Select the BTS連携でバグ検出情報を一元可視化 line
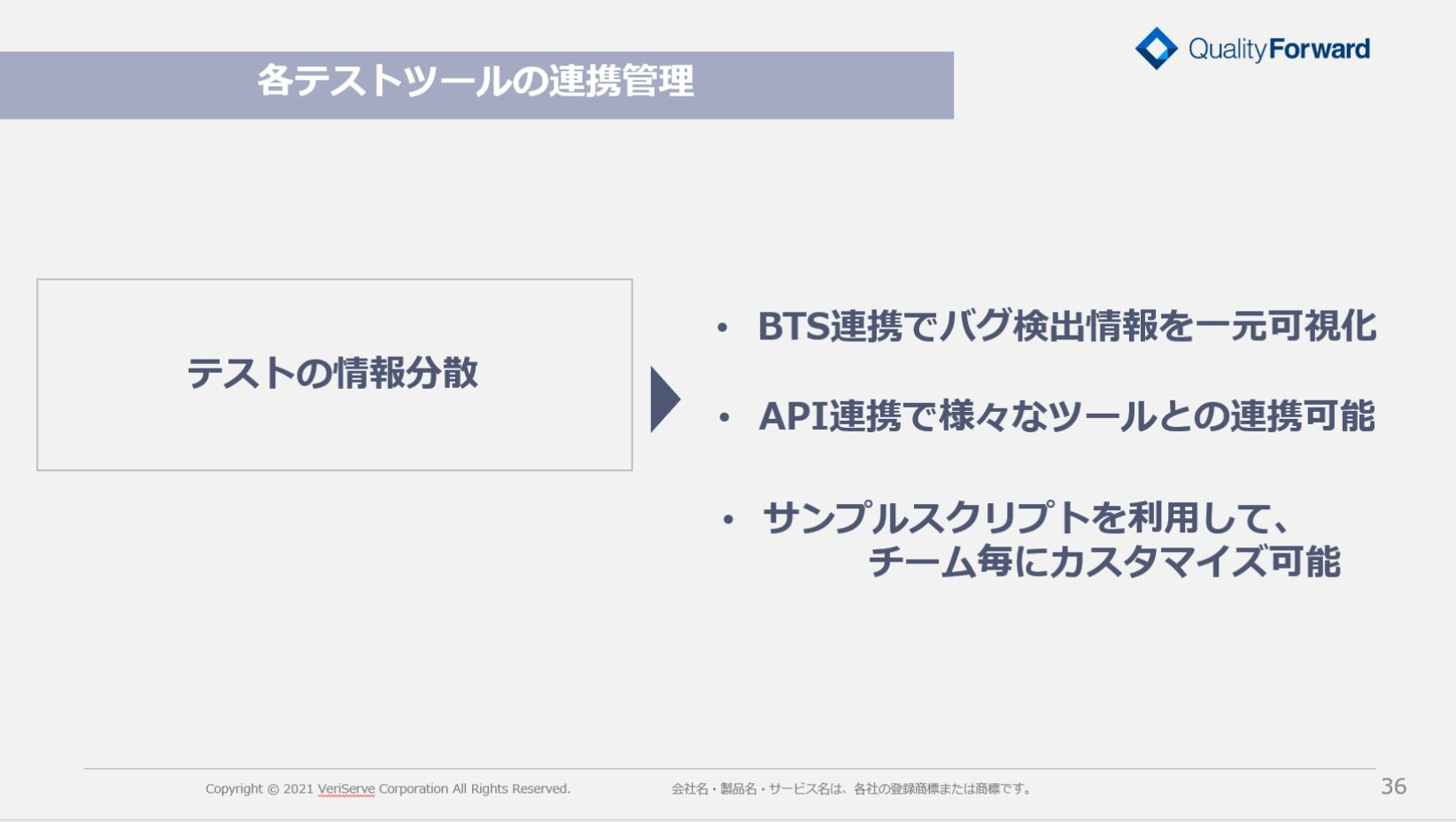 (x=1066, y=327)
